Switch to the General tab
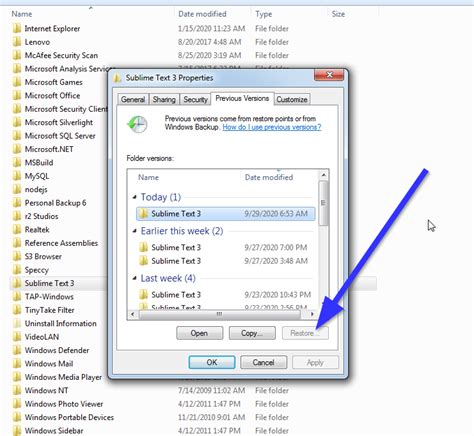Image resolution: width=474 pixels, height=436 pixels. [x=133, y=99]
